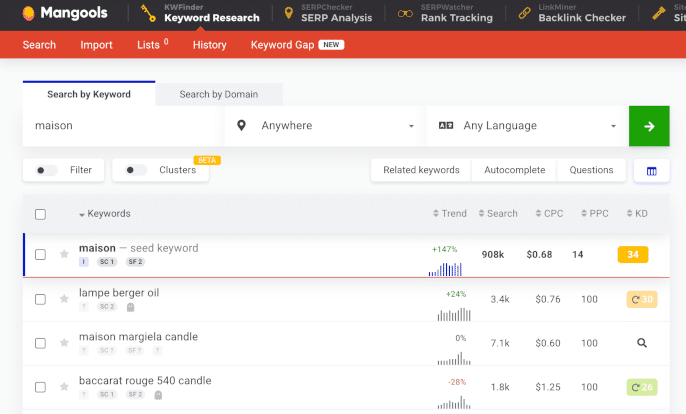
Task: Star the baccarat rouge 540 candle keyword
Action: click(x=64, y=387)
